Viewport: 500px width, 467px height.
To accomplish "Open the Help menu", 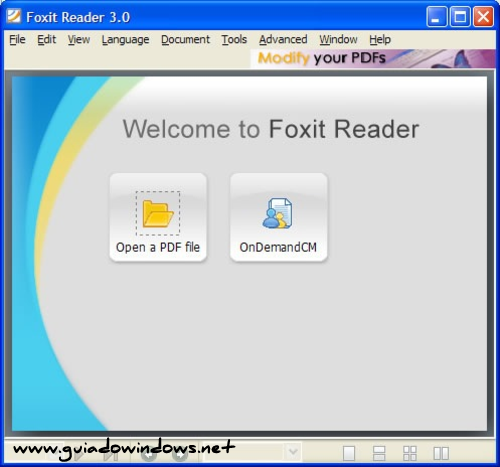I will pyautogui.click(x=380, y=40).
